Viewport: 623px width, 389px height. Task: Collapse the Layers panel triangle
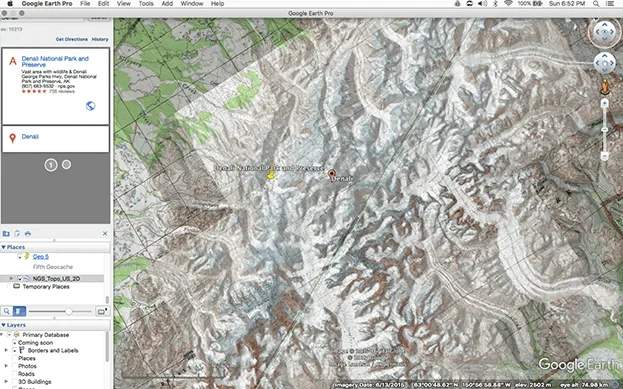(x=4, y=325)
